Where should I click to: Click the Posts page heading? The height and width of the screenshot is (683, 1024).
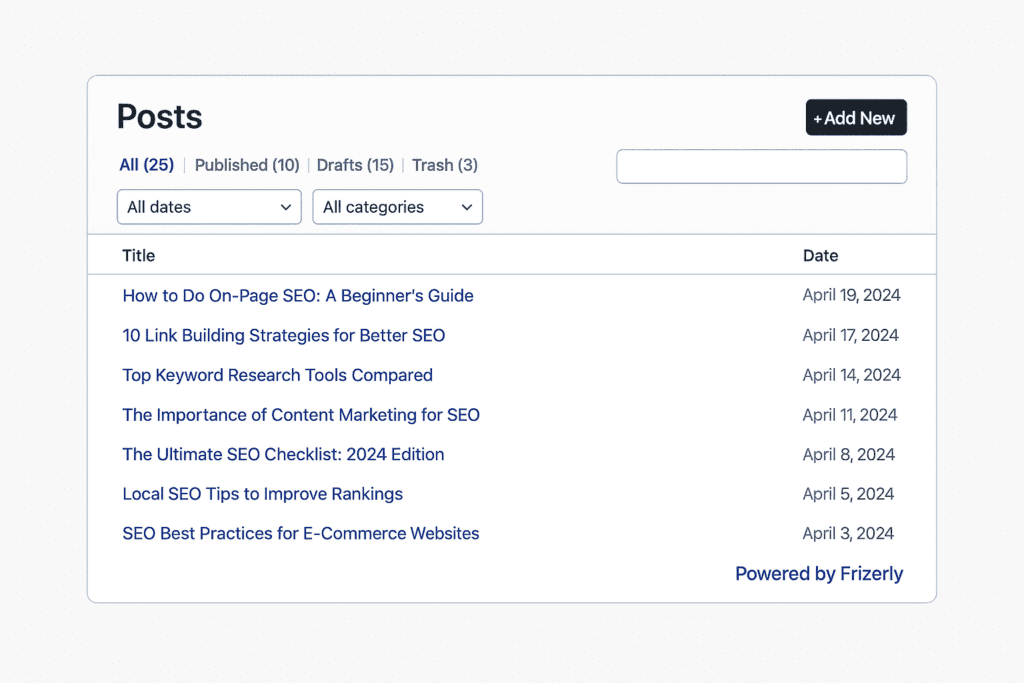pyautogui.click(x=159, y=117)
